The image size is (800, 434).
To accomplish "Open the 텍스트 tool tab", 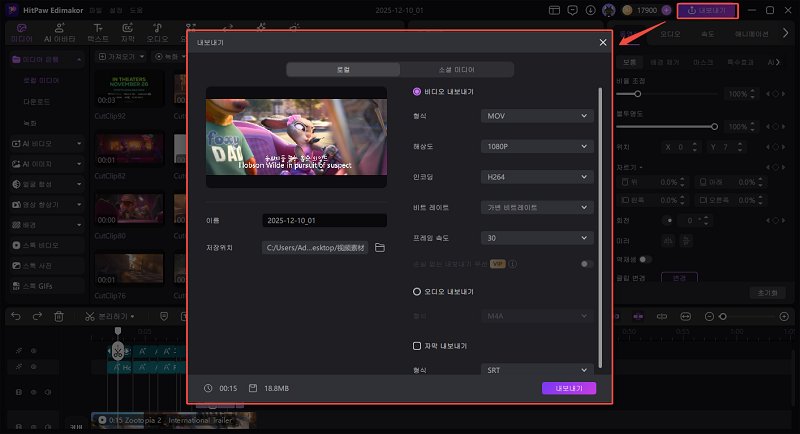I will [97, 33].
